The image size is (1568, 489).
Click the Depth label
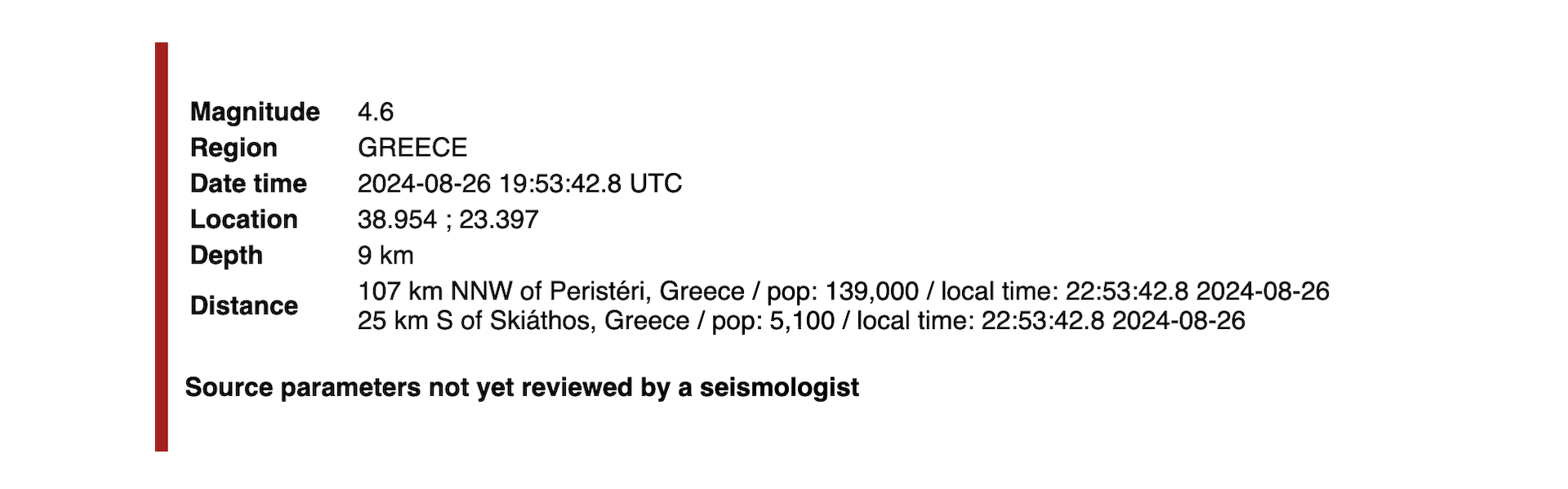226,256
